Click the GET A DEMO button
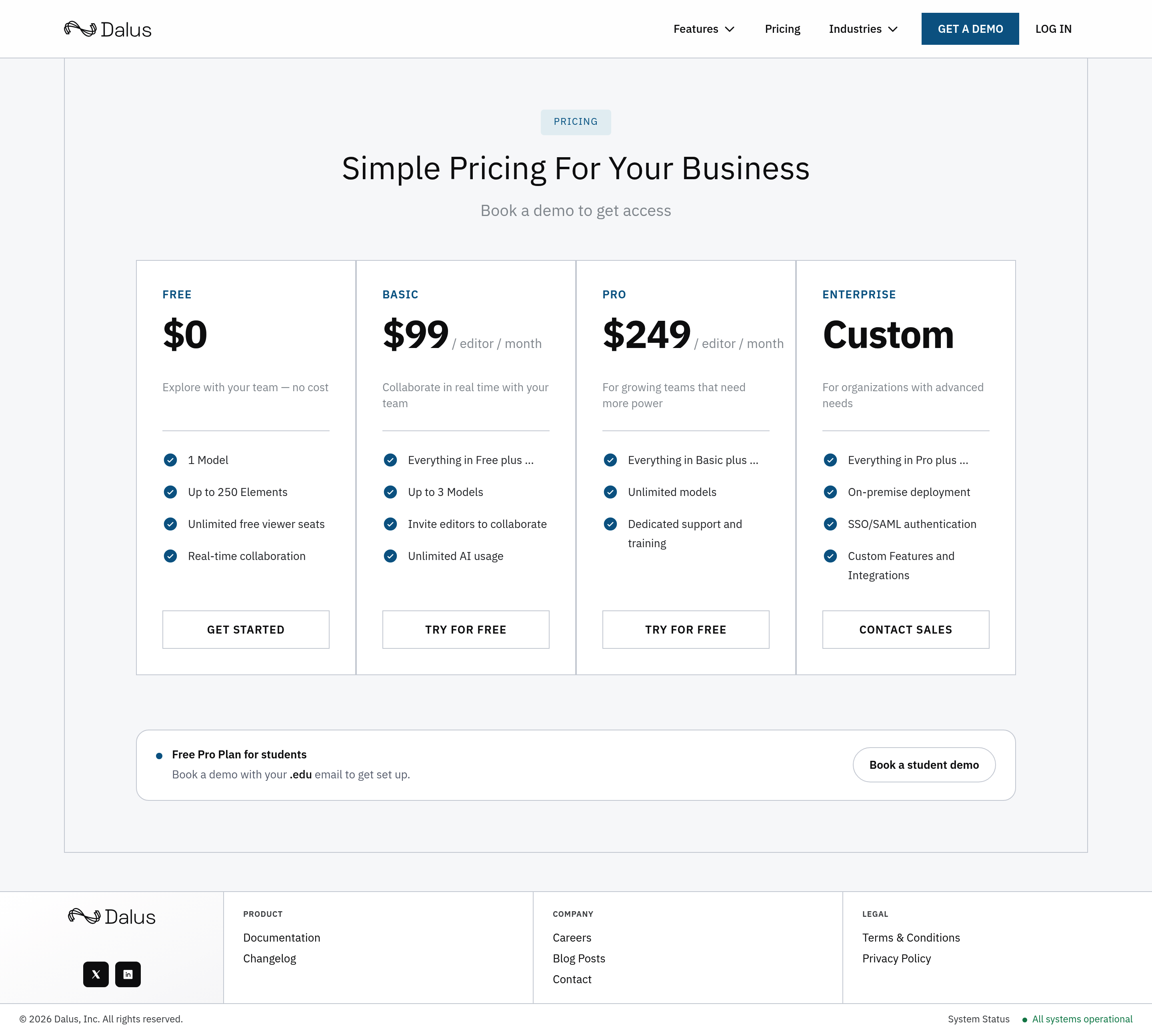Viewport: 1152px width, 1036px height. click(x=970, y=29)
